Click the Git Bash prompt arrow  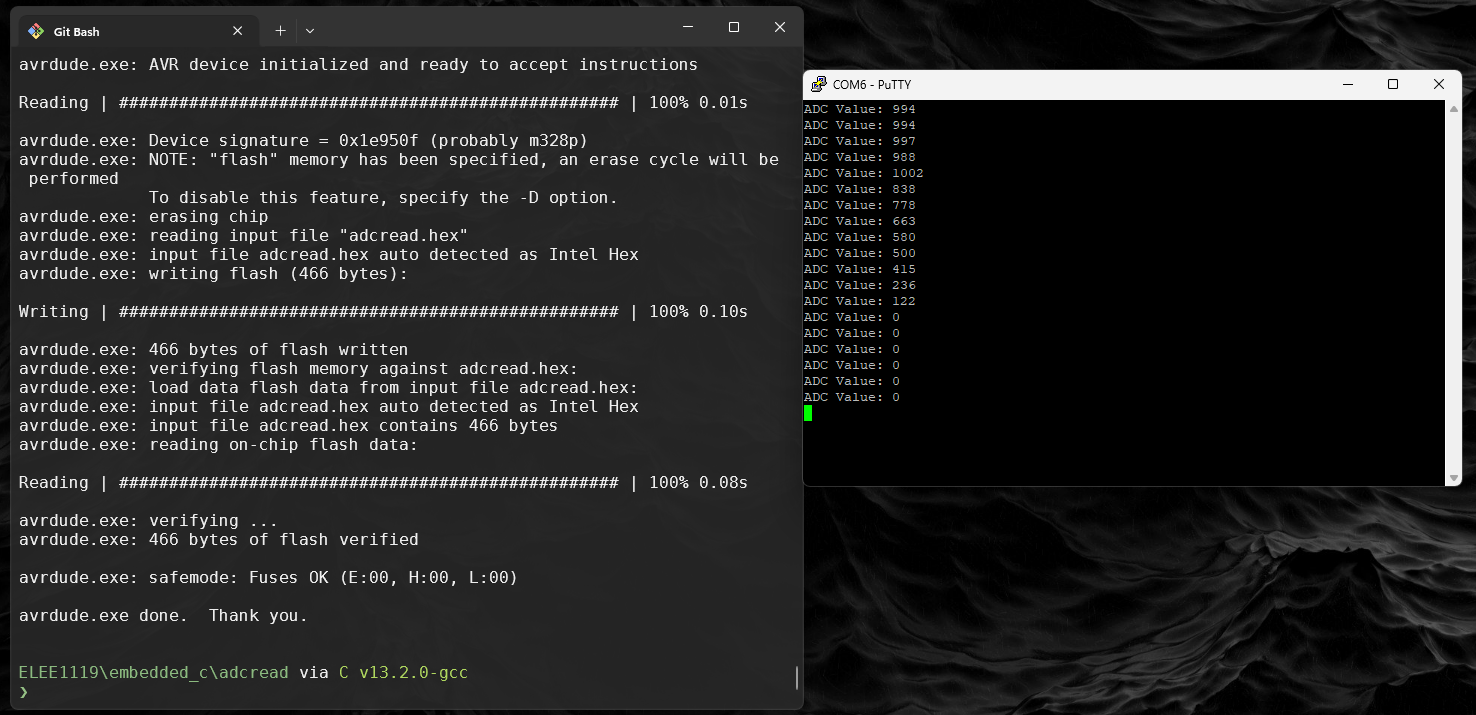pyautogui.click(x=24, y=692)
